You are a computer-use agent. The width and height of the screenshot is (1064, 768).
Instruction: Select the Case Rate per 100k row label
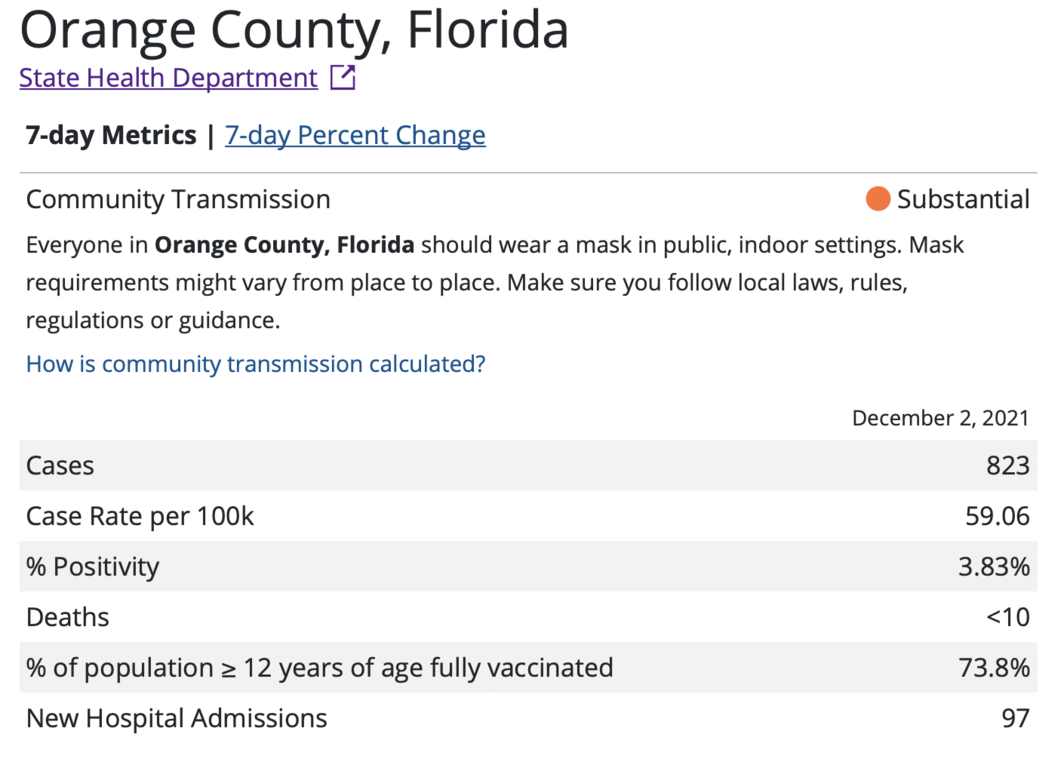[x=140, y=517]
